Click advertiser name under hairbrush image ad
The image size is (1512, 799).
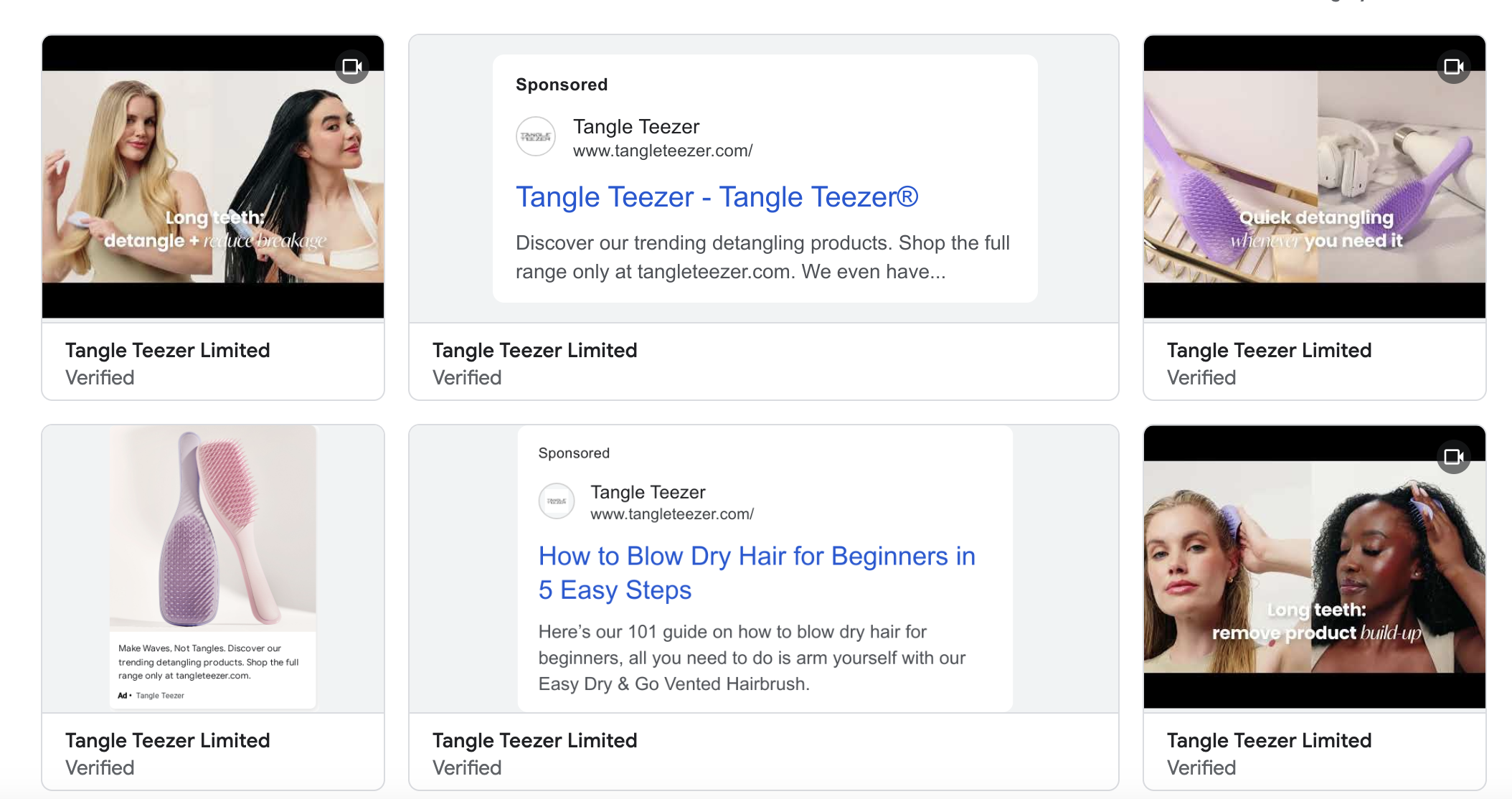click(168, 740)
